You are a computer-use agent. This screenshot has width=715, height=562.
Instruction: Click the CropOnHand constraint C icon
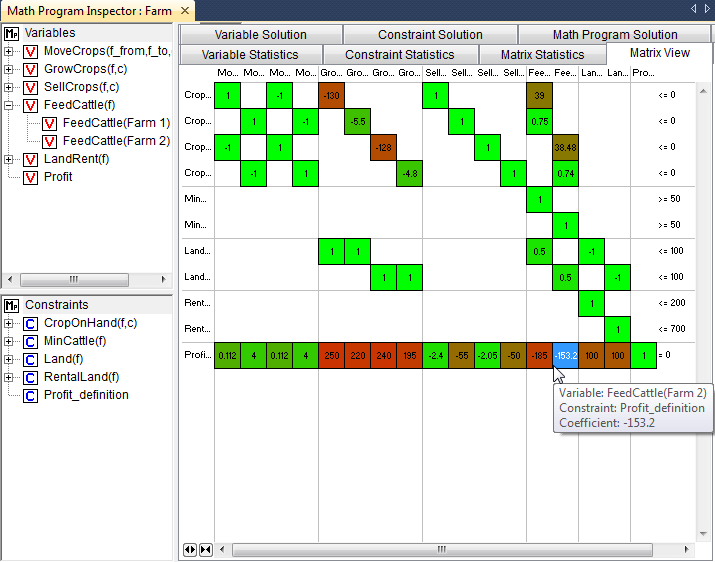[x=30, y=323]
